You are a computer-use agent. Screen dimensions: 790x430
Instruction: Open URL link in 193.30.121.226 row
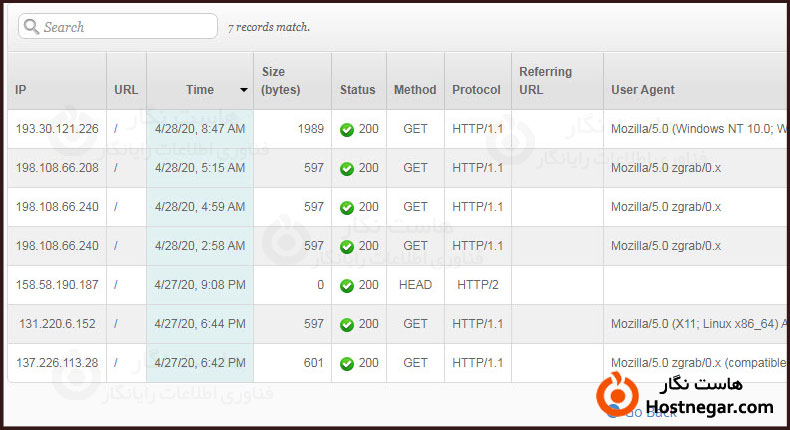[117, 129]
